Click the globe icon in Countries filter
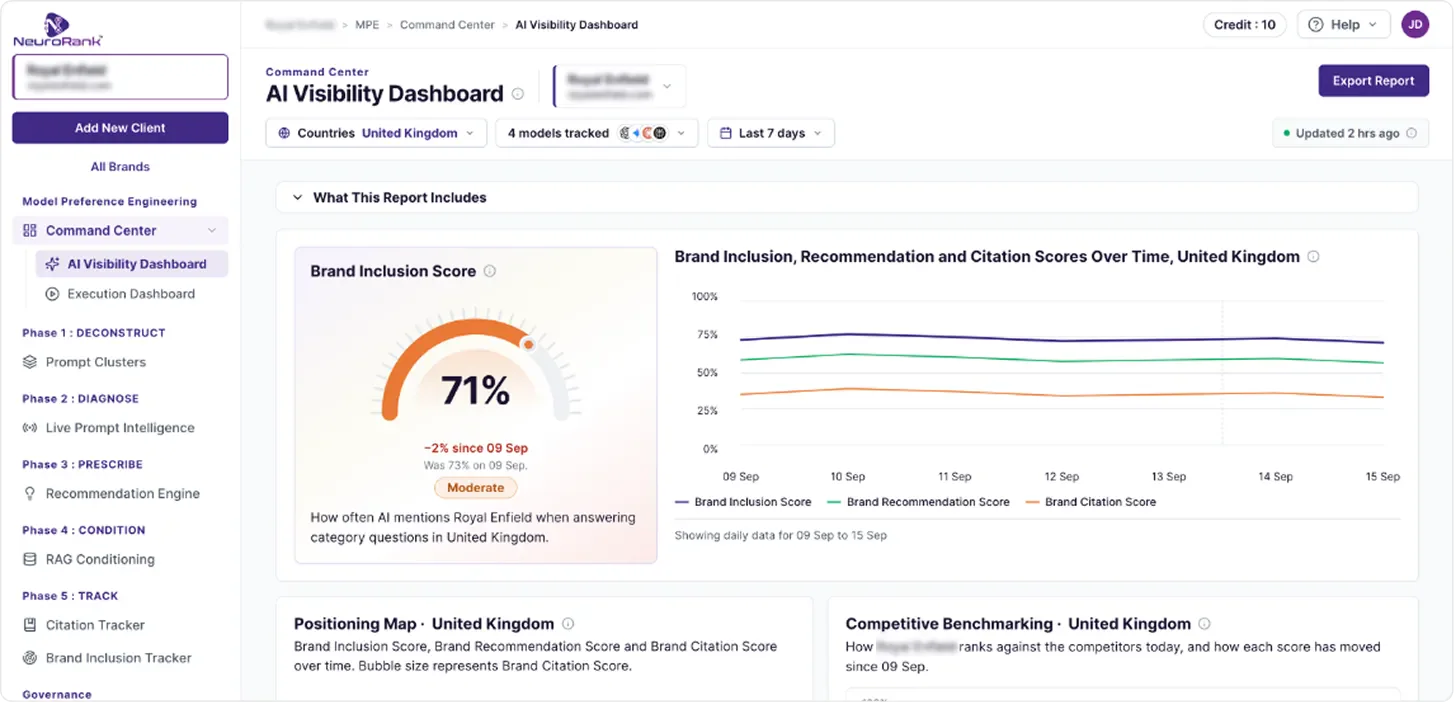 pos(284,133)
